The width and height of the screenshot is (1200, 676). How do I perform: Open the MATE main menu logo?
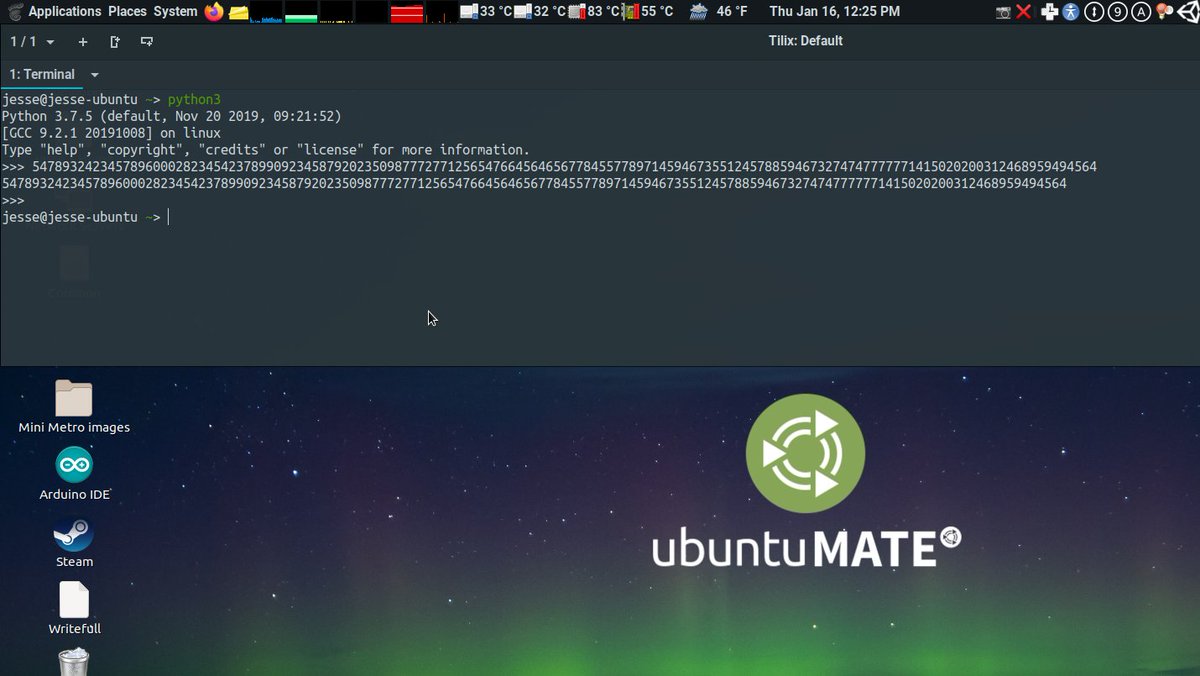(x=14, y=12)
